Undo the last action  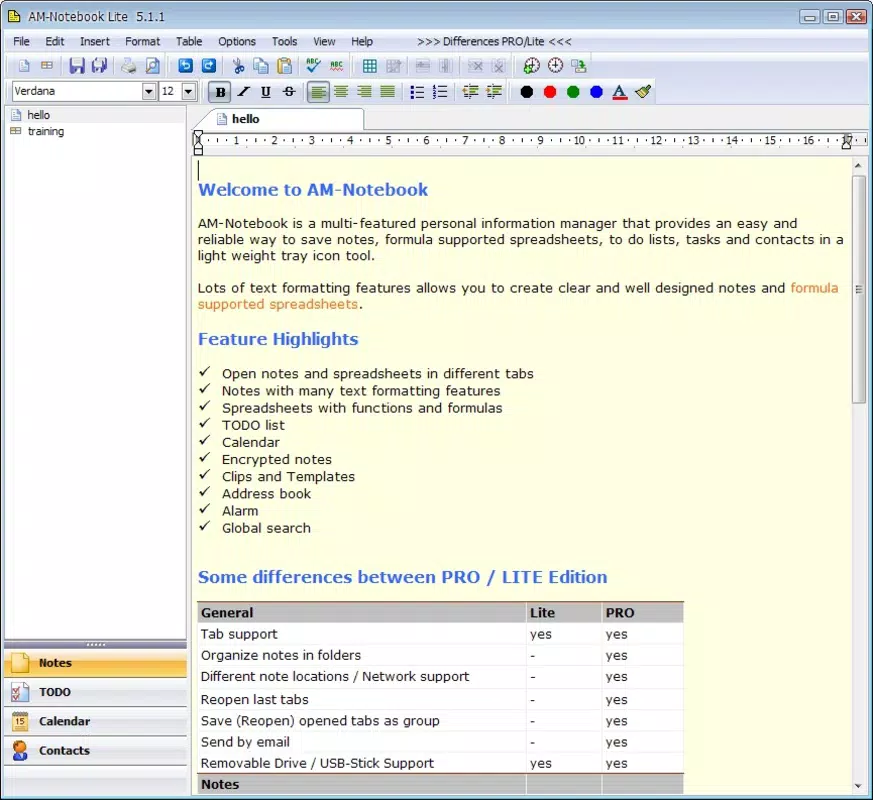click(x=185, y=66)
